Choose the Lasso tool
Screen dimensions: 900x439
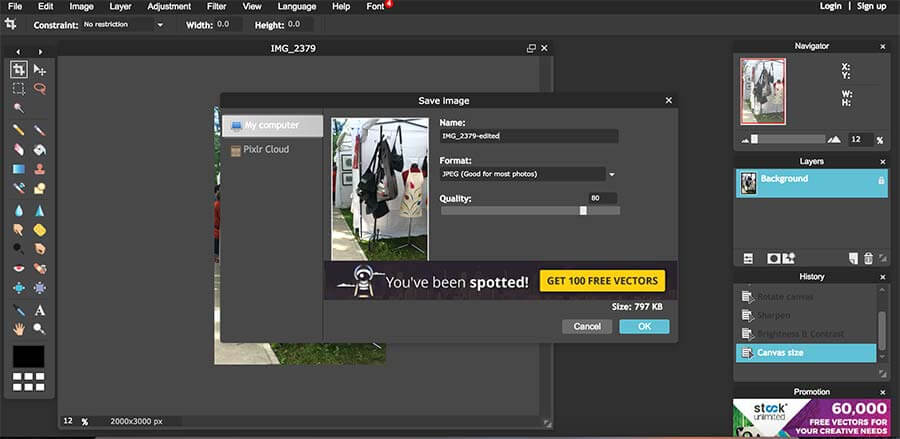pos(40,89)
